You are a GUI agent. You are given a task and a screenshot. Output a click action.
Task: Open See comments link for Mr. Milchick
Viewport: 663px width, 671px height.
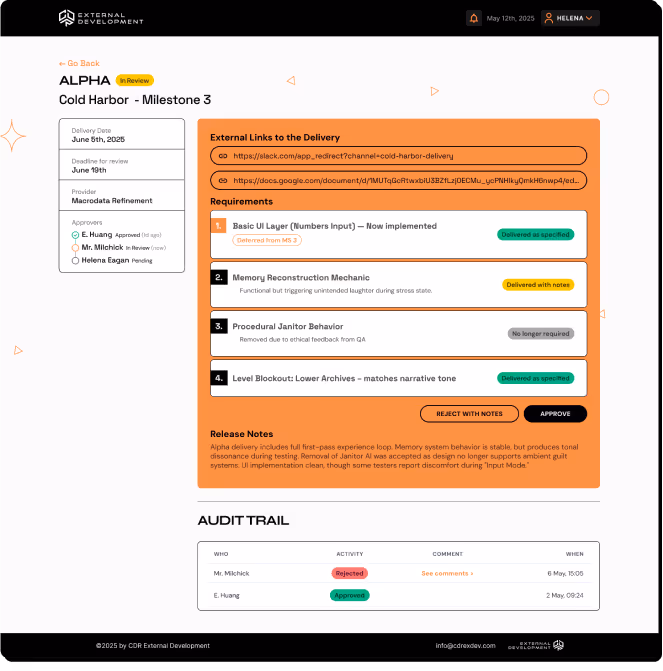point(447,573)
